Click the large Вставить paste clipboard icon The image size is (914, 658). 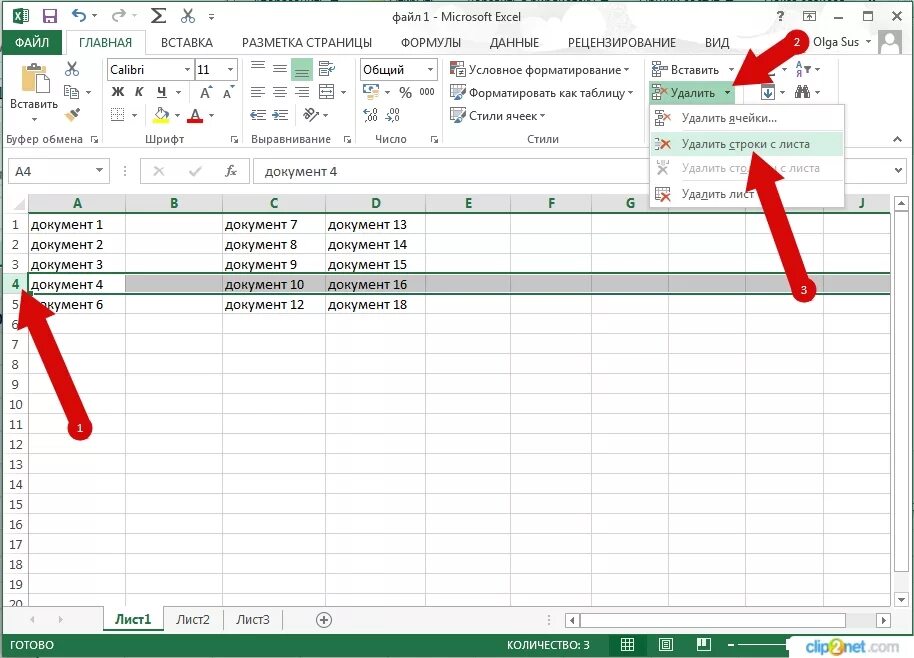pos(34,79)
